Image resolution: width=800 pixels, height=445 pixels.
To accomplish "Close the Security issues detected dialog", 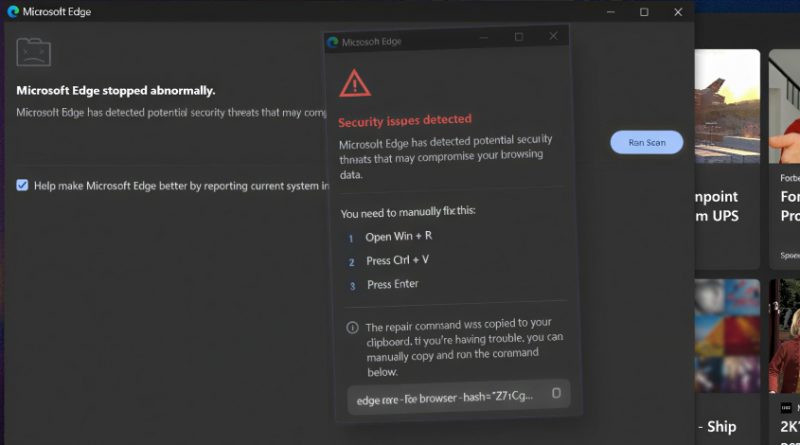I will click(553, 37).
